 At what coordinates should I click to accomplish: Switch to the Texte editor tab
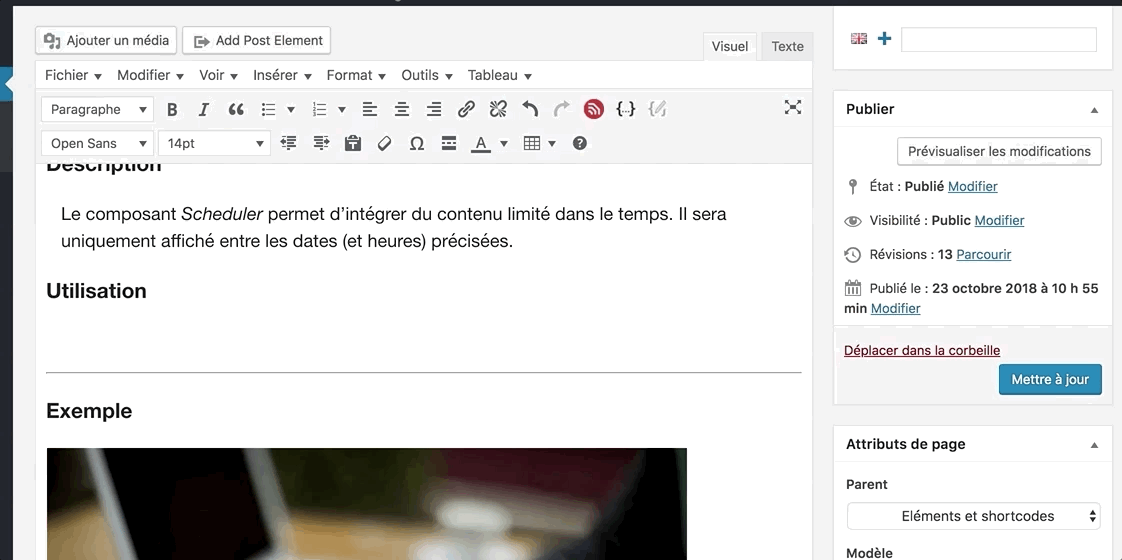pyautogui.click(x=787, y=46)
